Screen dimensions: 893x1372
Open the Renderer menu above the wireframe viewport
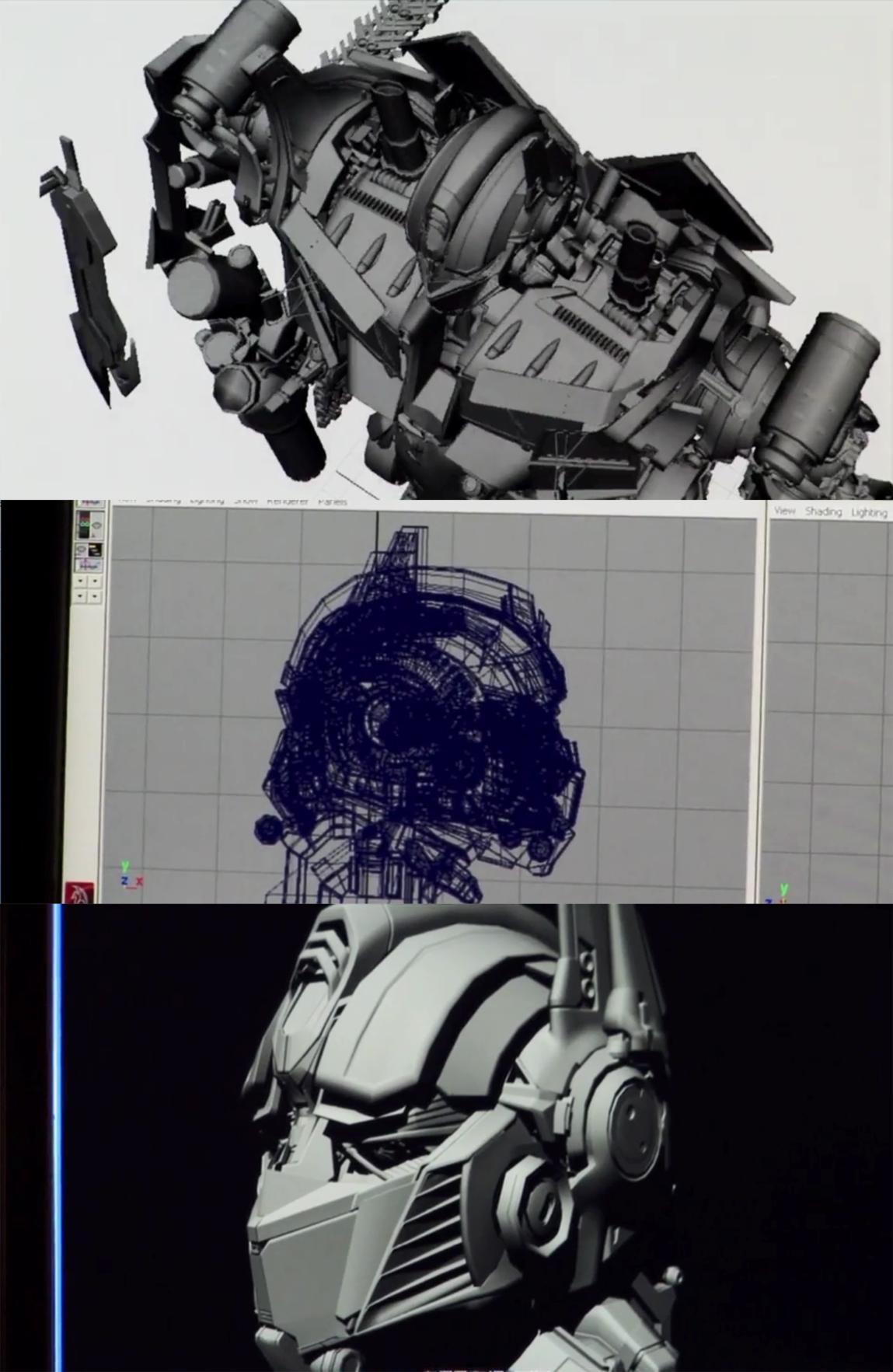pos(288,502)
